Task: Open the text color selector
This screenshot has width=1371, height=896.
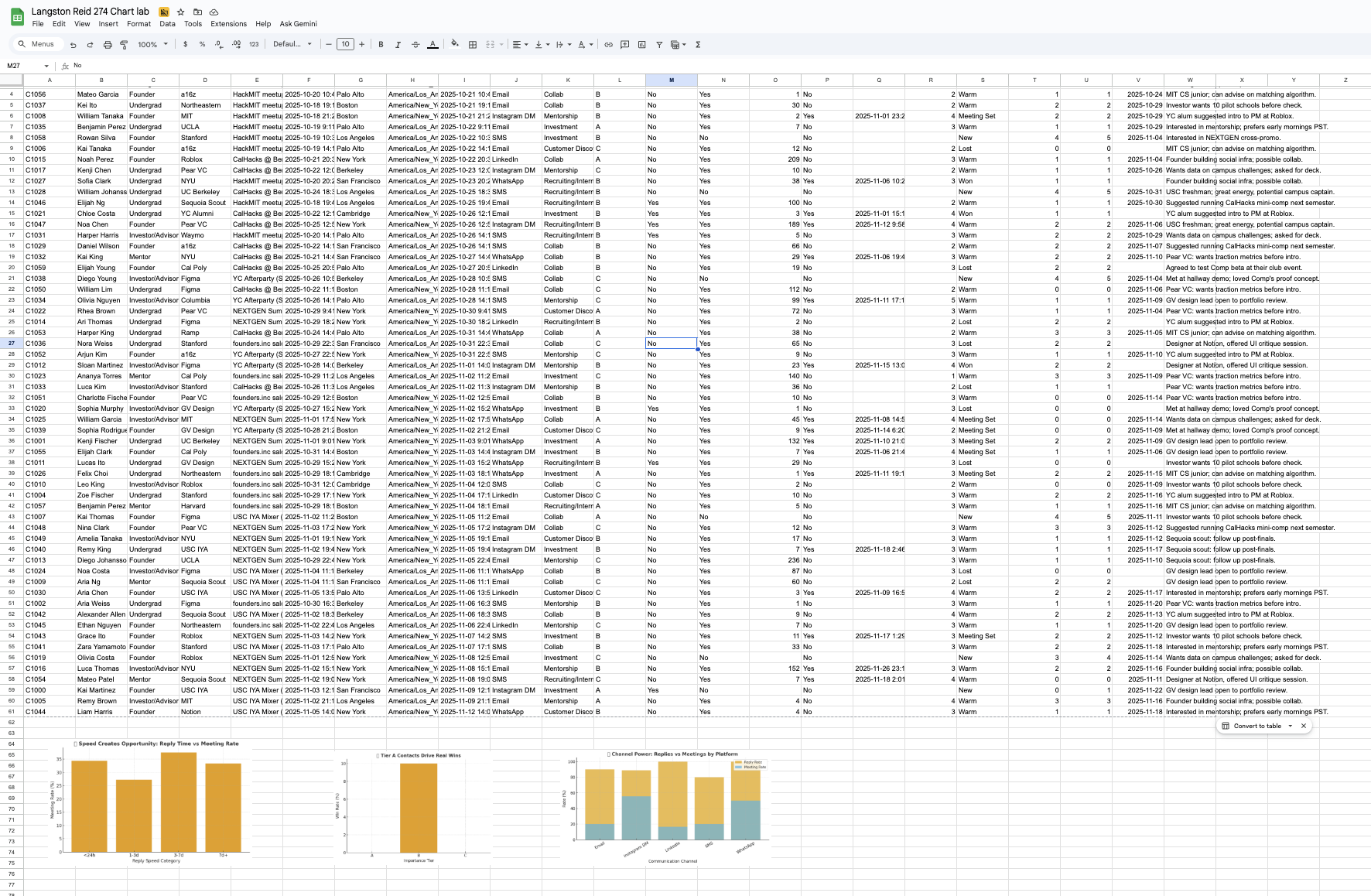Action: coord(432,44)
